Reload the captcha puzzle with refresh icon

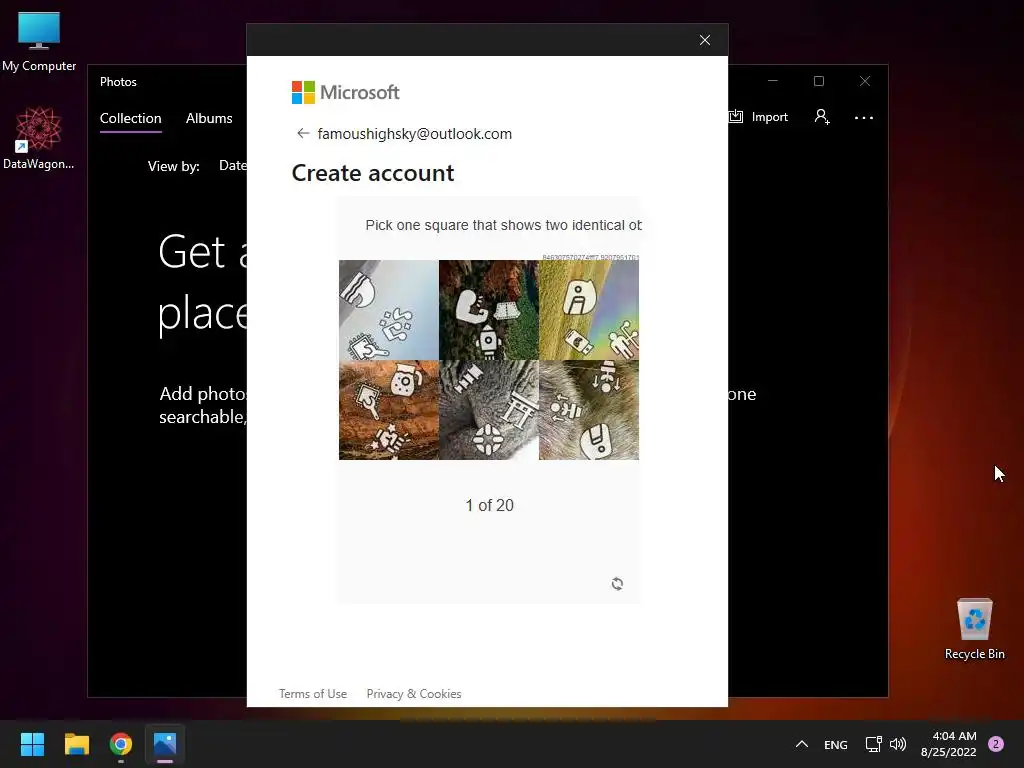(x=617, y=584)
